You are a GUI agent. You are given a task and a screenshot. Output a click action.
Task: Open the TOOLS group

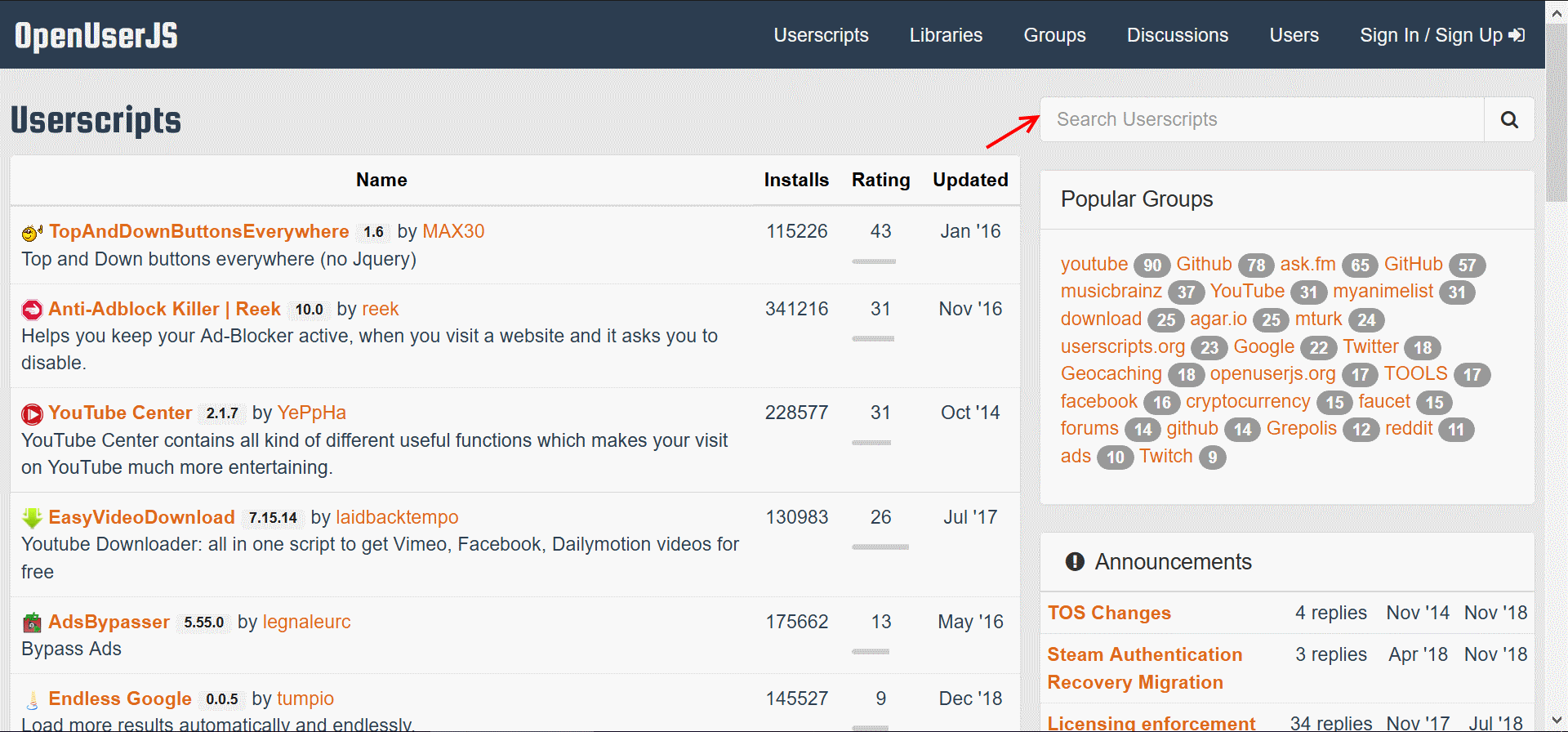point(1415,373)
